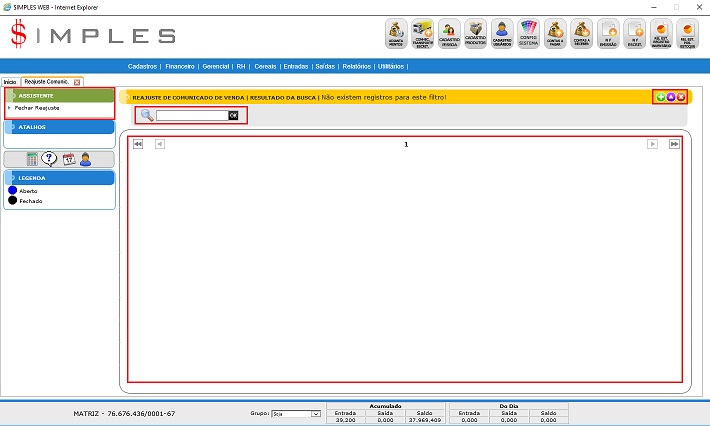Collapse the Assistente panel header

pyautogui.click(x=59, y=95)
